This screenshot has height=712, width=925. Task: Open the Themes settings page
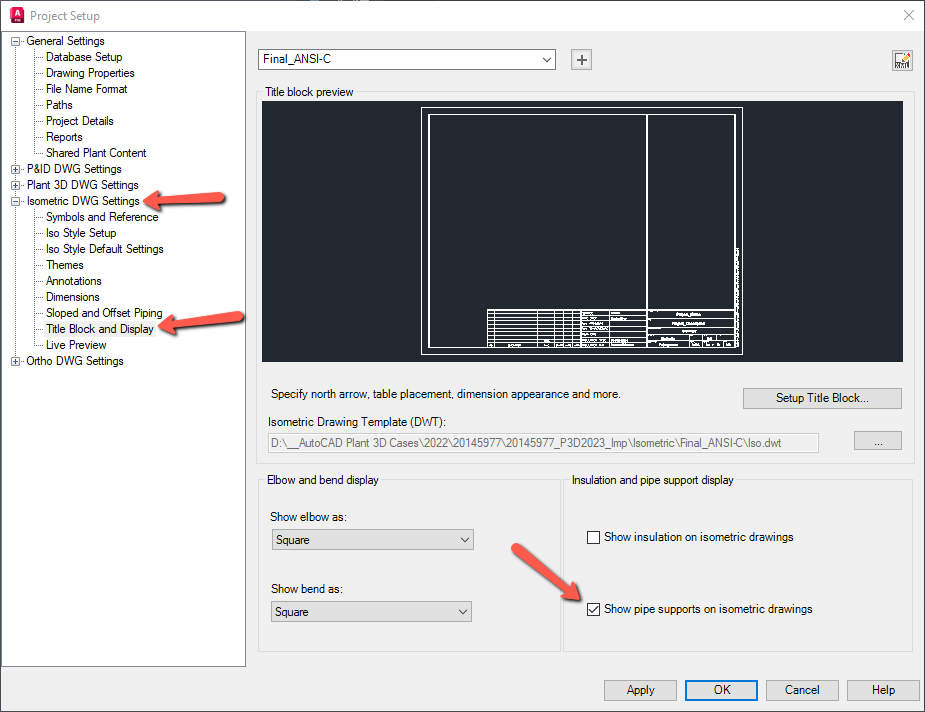[64, 264]
